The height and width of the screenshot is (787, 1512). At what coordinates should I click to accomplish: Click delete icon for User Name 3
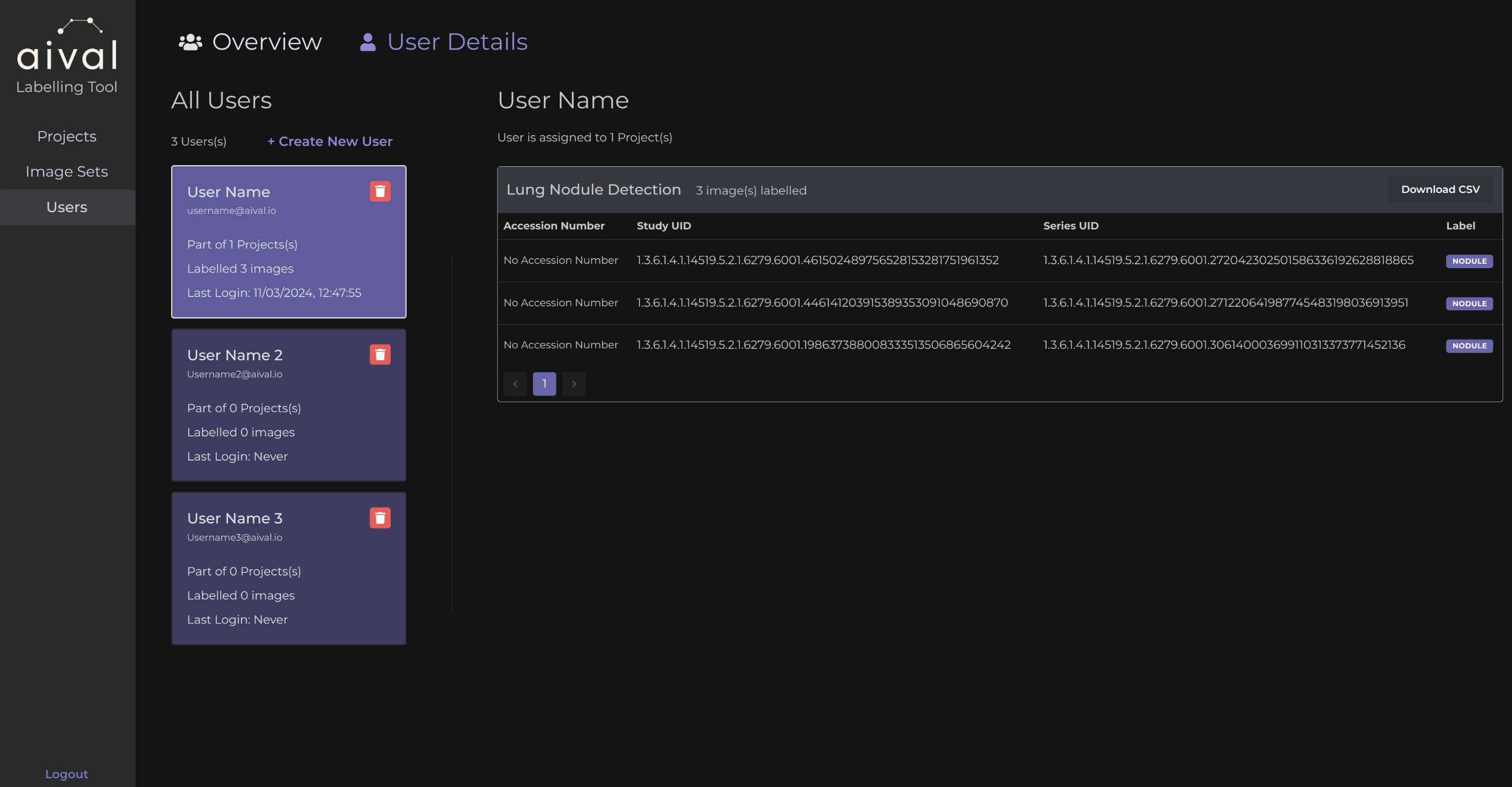point(380,518)
